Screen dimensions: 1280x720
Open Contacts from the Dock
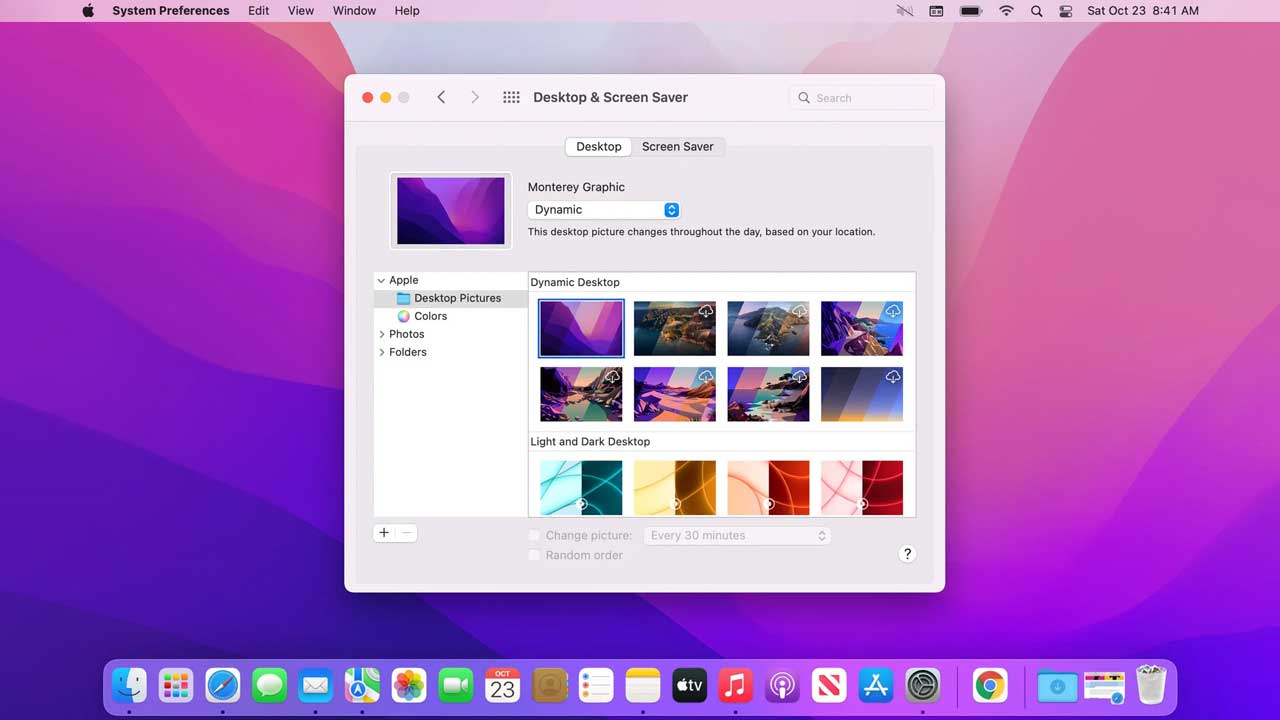(549, 685)
